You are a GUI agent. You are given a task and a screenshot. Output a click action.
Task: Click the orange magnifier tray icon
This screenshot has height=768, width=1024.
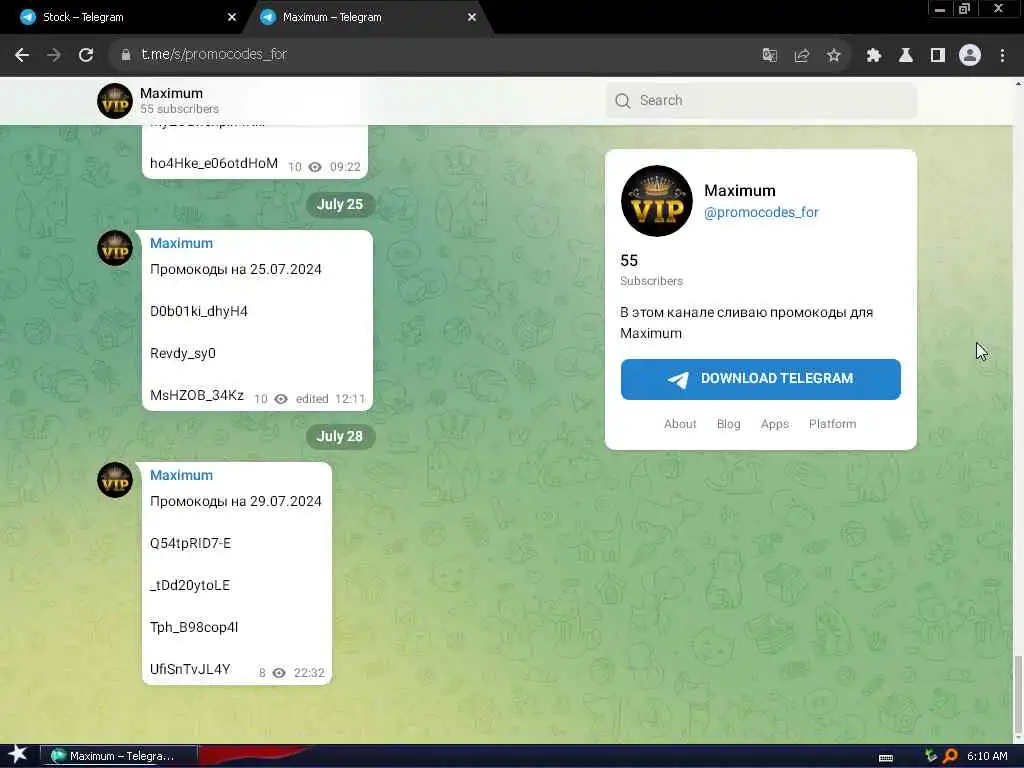pyautogui.click(x=951, y=756)
